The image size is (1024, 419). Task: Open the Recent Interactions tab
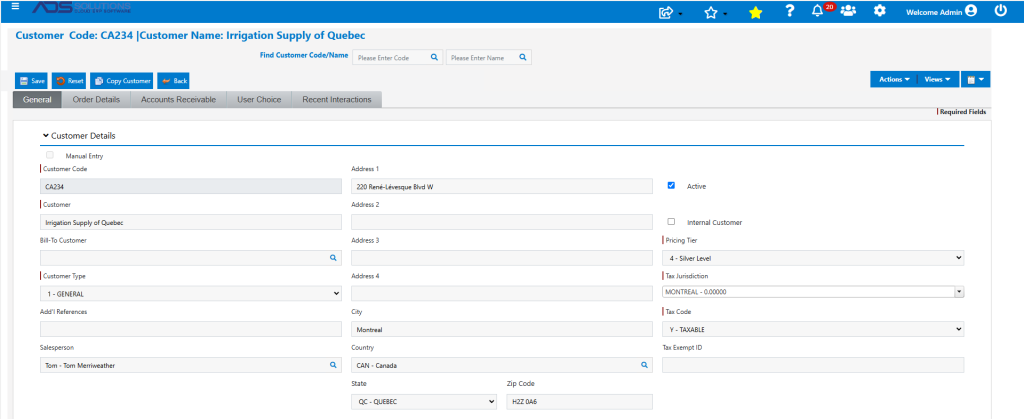point(337,100)
